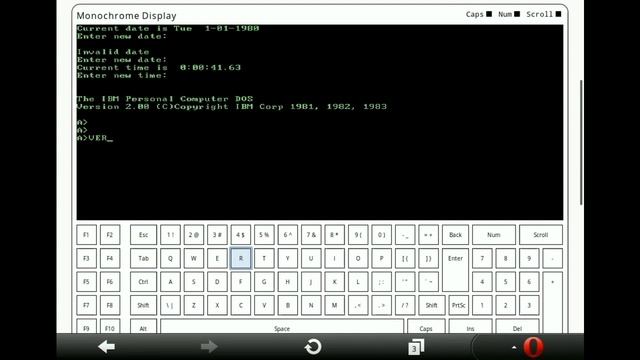Viewport: 640px width, 360px height.
Task: Tap the F2 key
Action: pyautogui.click(x=110, y=235)
